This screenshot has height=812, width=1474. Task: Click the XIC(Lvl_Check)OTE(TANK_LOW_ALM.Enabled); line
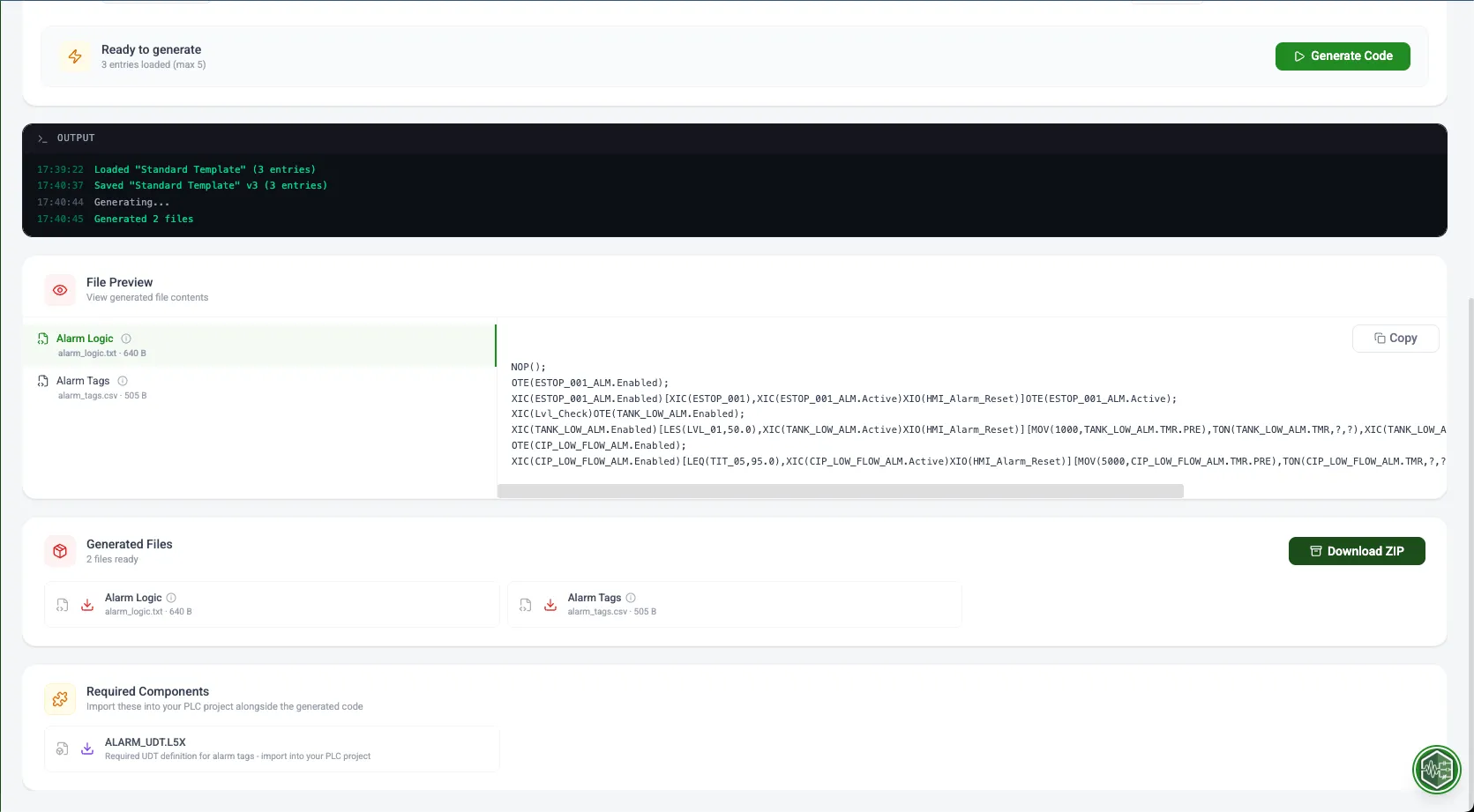tap(628, 413)
